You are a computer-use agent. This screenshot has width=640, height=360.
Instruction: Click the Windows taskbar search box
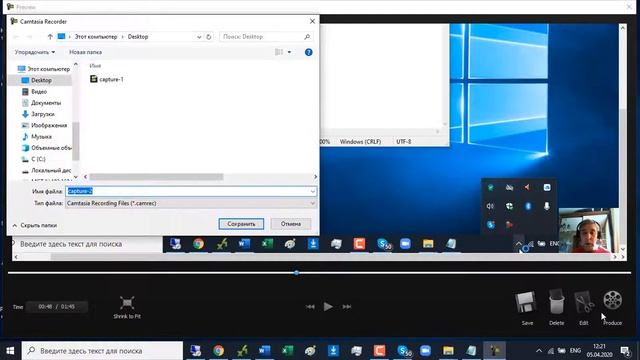coord(102,351)
